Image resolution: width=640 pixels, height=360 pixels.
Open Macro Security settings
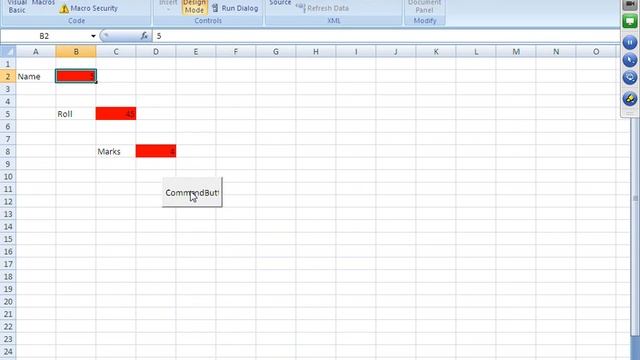[89, 8]
